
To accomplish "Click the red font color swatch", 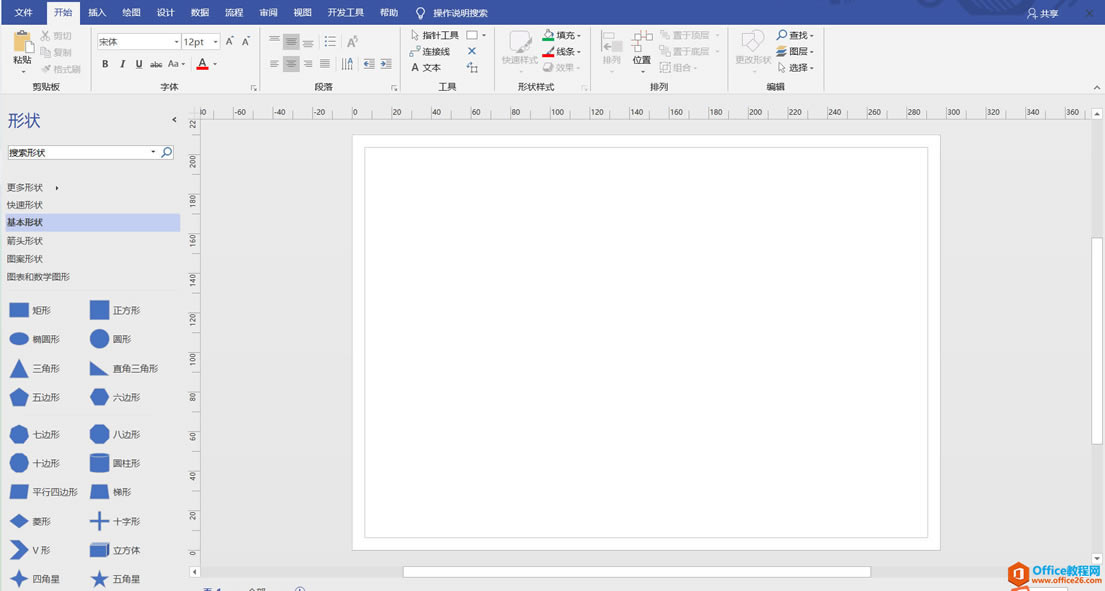I will click(x=202, y=64).
